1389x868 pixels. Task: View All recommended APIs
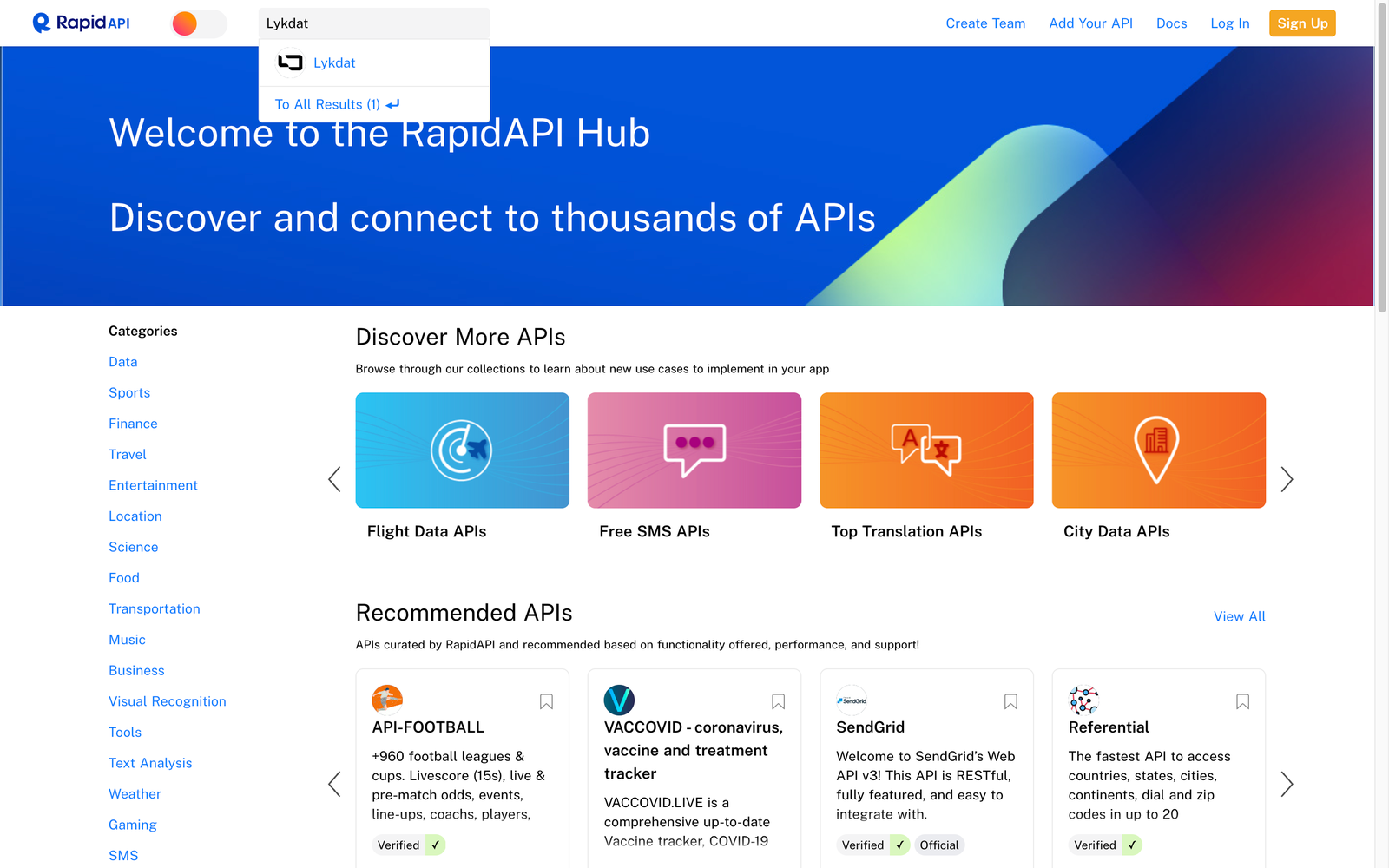(x=1240, y=616)
